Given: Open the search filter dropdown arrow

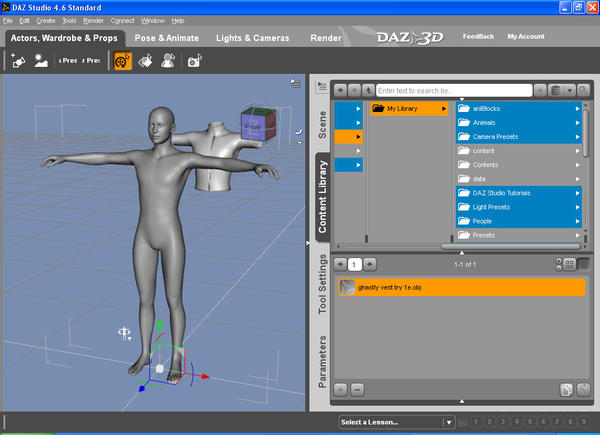Looking at the screenshot, I should 540,91.
